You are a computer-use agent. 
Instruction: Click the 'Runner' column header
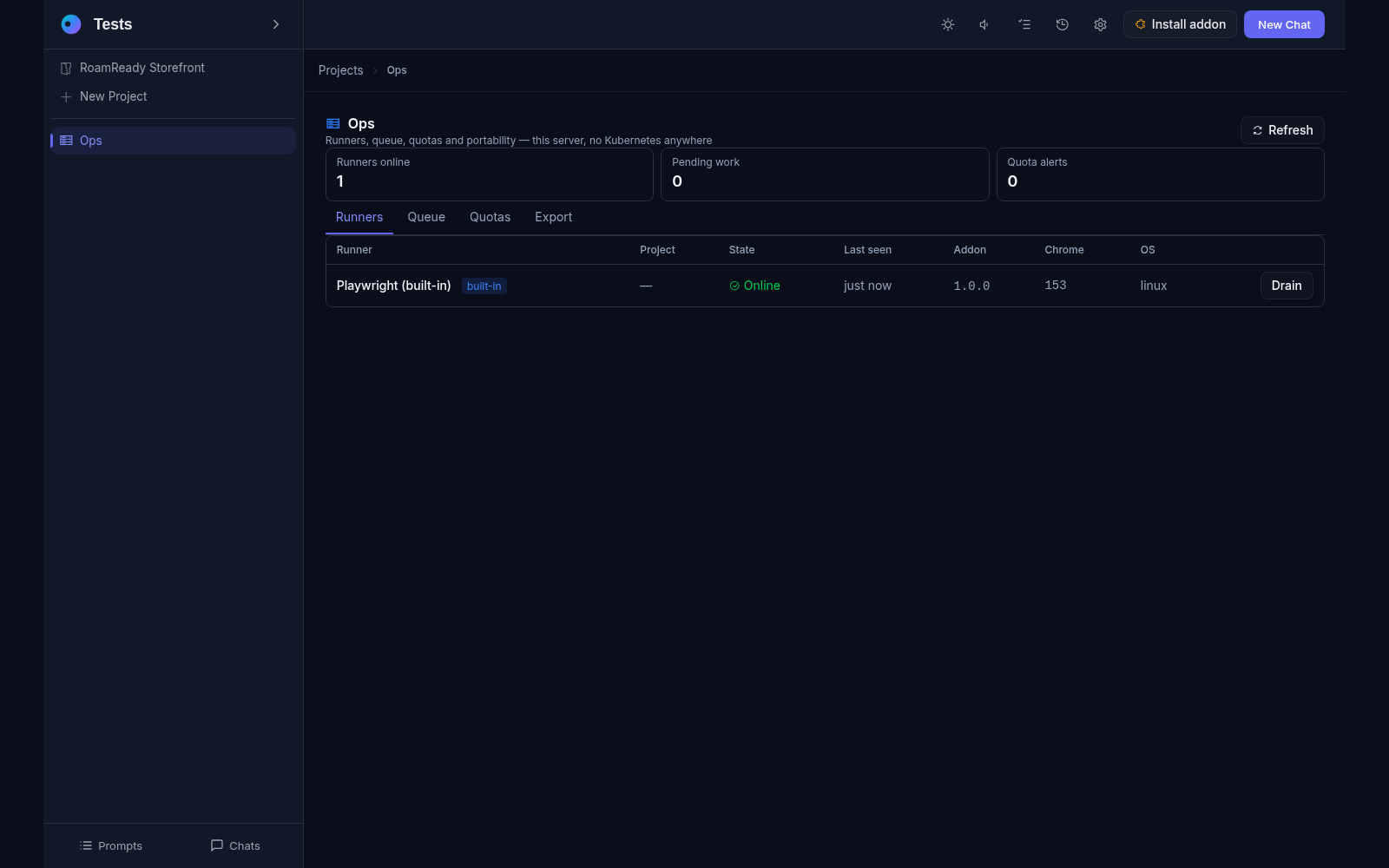coord(354,250)
